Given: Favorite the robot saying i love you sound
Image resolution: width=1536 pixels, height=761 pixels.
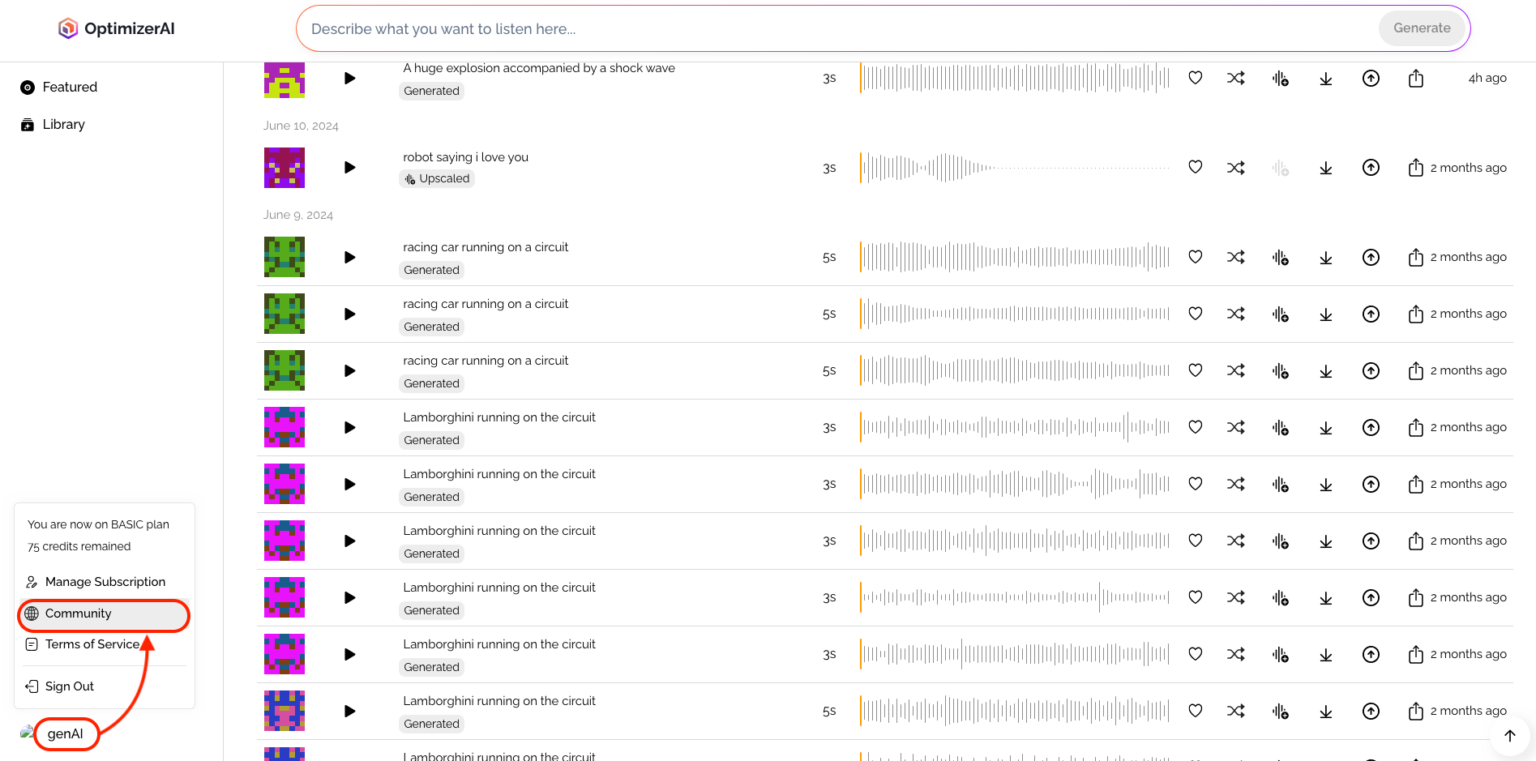Looking at the screenshot, I should point(1195,168).
